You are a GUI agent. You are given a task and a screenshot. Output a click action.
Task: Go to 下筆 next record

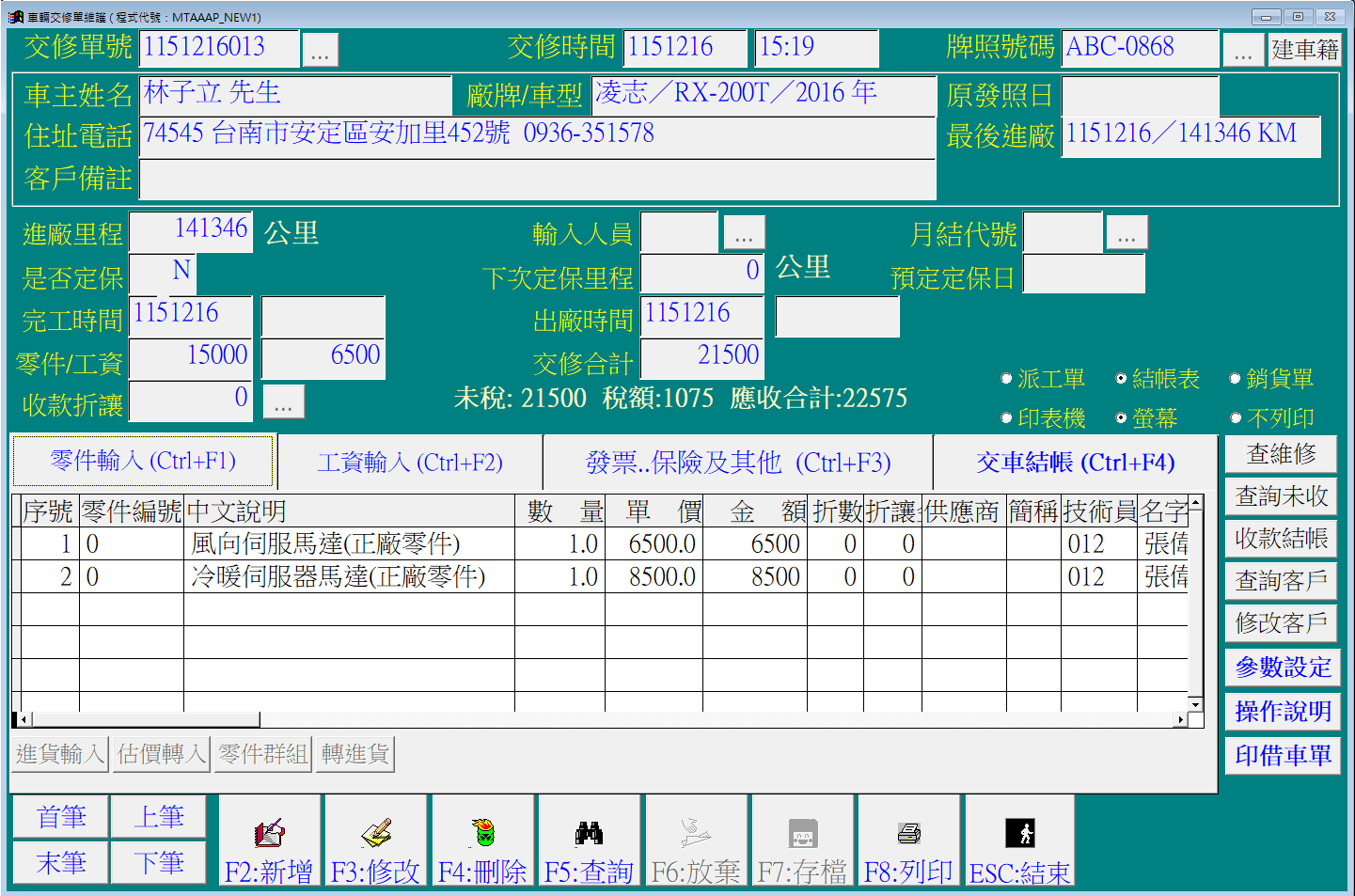(158, 862)
